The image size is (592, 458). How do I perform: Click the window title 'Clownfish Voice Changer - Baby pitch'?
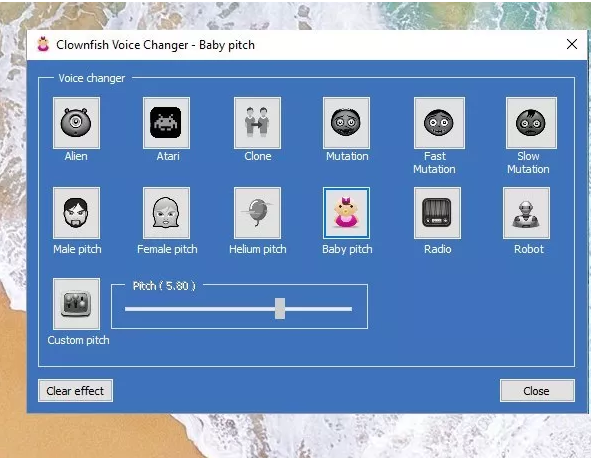pos(155,45)
